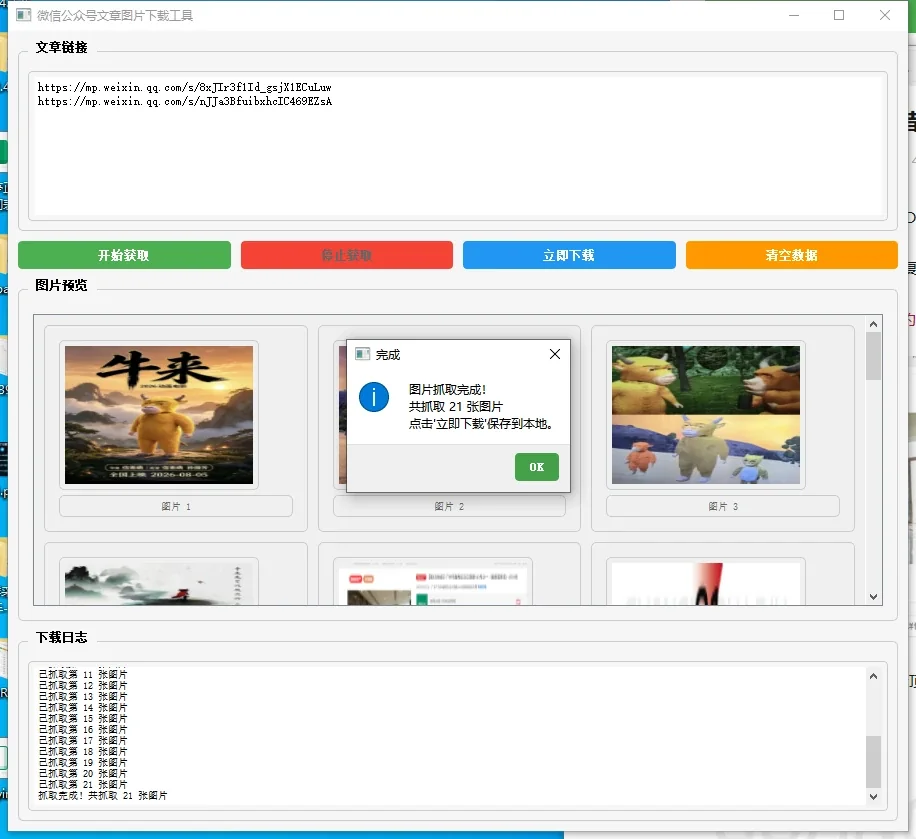
Task: Click the URL ending in BfuibxhcIC469EZsA
Action: [185, 101]
